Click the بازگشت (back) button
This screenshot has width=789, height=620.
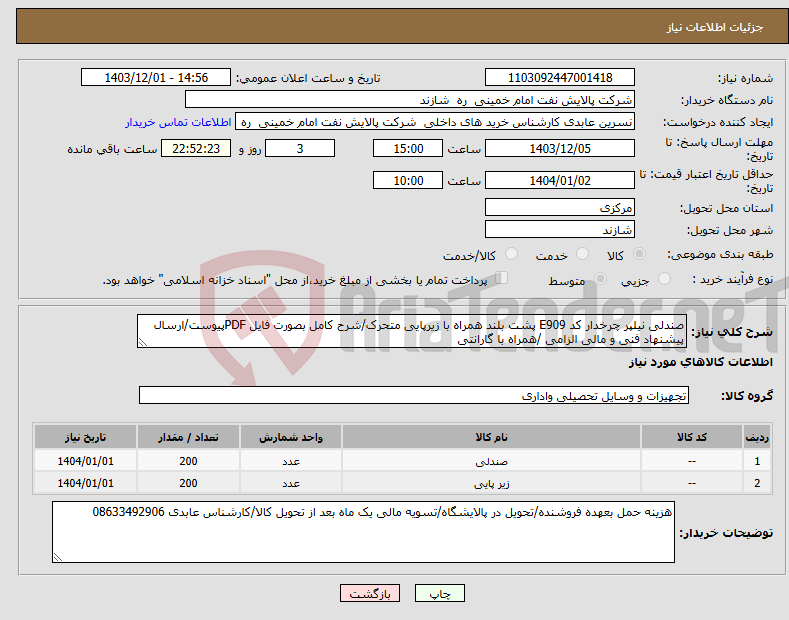click(370, 593)
